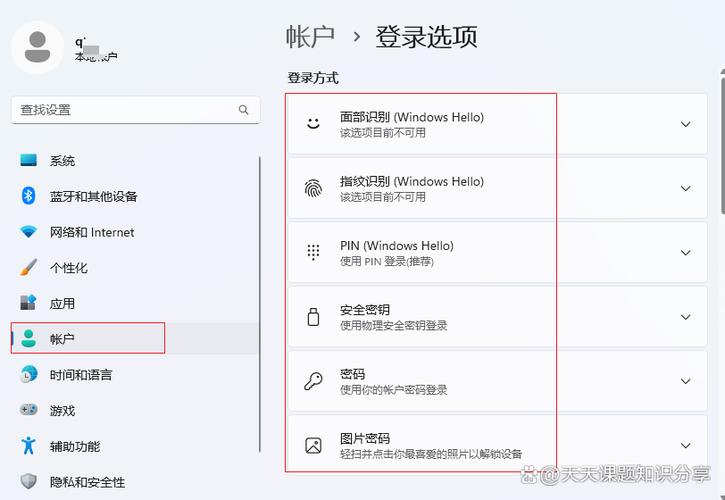Click the fingerprint icon
The height and width of the screenshot is (500, 725).
click(x=313, y=188)
